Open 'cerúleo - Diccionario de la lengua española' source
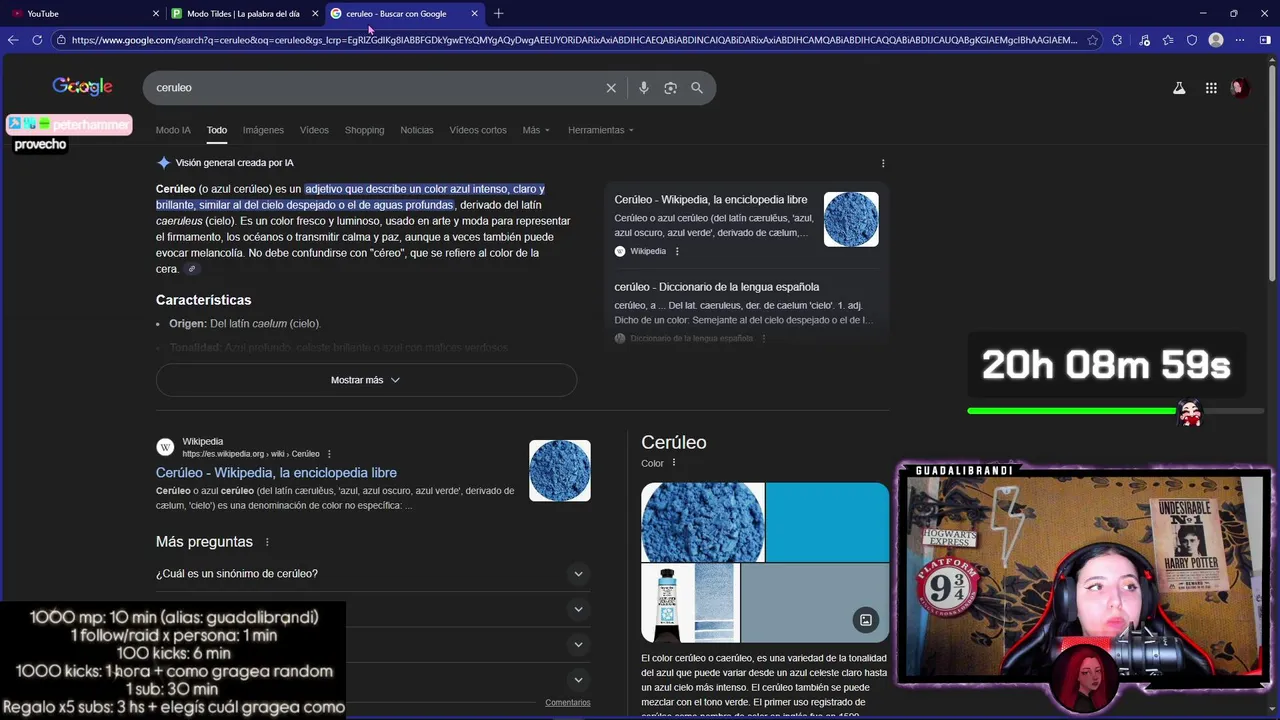This screenshot has width=1280, height=720. [716, 287]
